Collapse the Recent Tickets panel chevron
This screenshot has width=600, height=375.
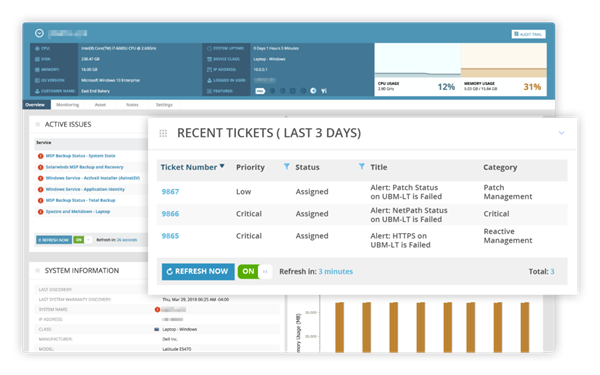pyautogui.click(x=561, y=133)
